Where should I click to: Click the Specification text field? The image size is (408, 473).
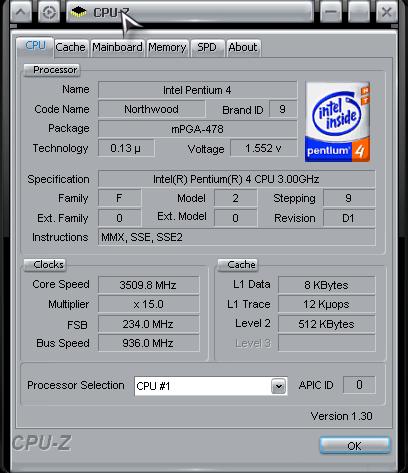tap(237, 179)
